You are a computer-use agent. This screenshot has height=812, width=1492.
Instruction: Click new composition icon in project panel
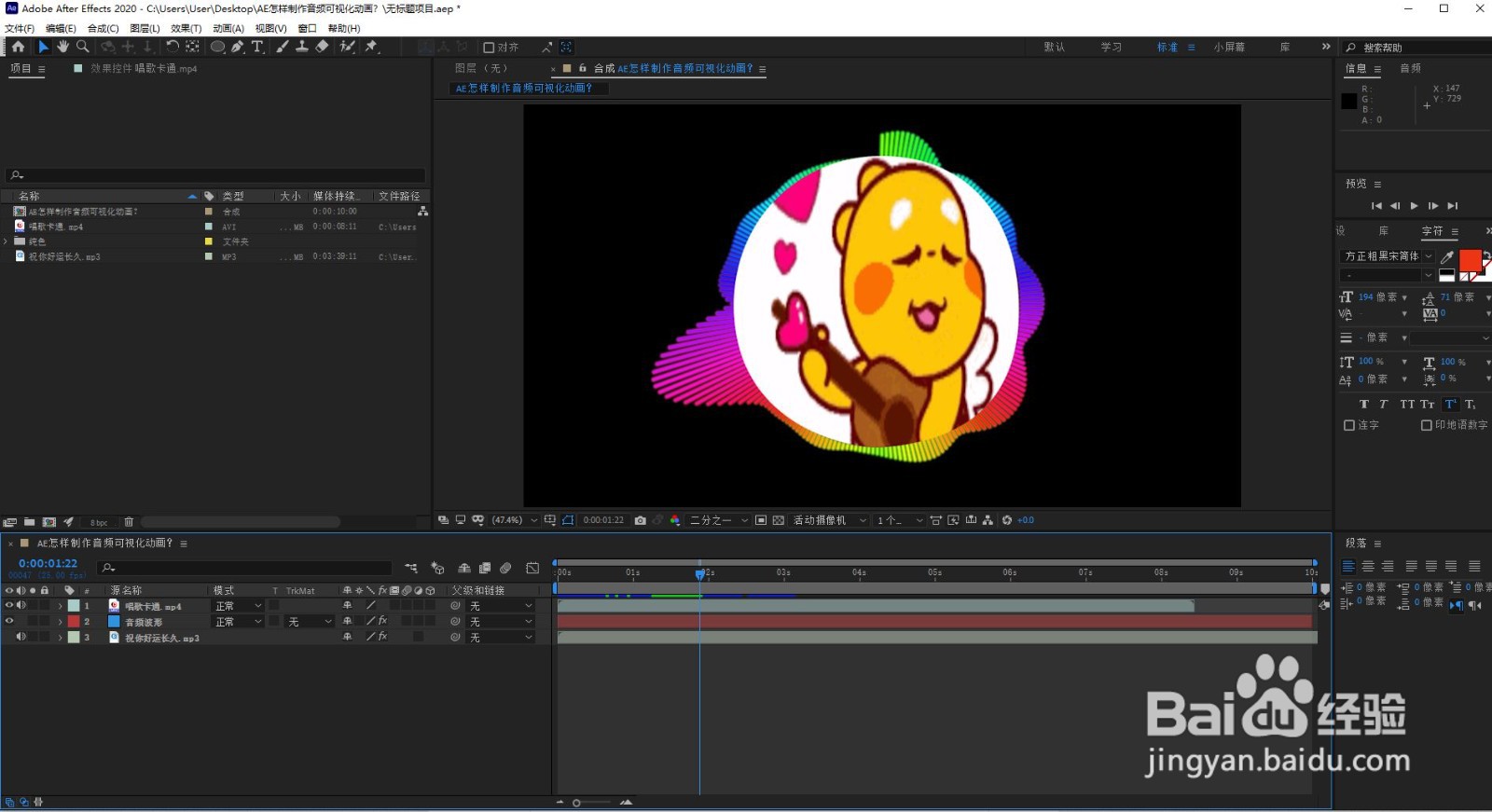pos(49,522)
